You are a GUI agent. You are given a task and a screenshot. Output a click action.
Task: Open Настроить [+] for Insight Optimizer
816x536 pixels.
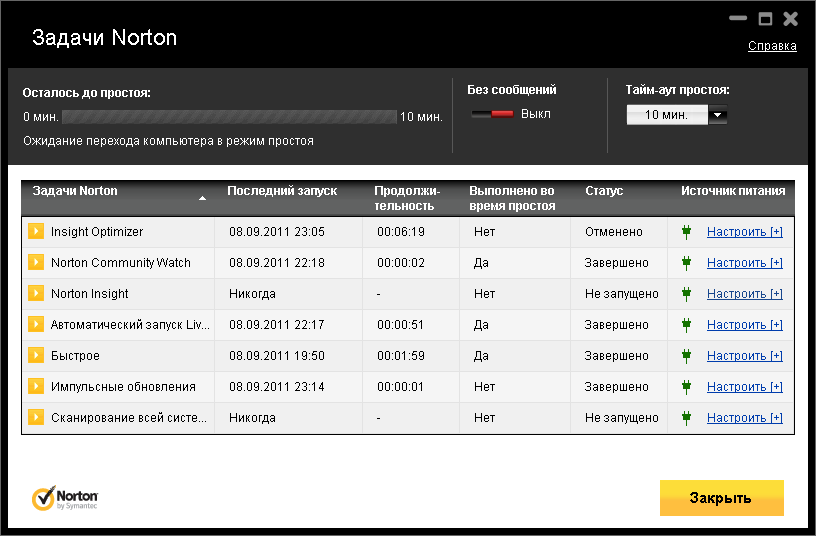(745, 232)
